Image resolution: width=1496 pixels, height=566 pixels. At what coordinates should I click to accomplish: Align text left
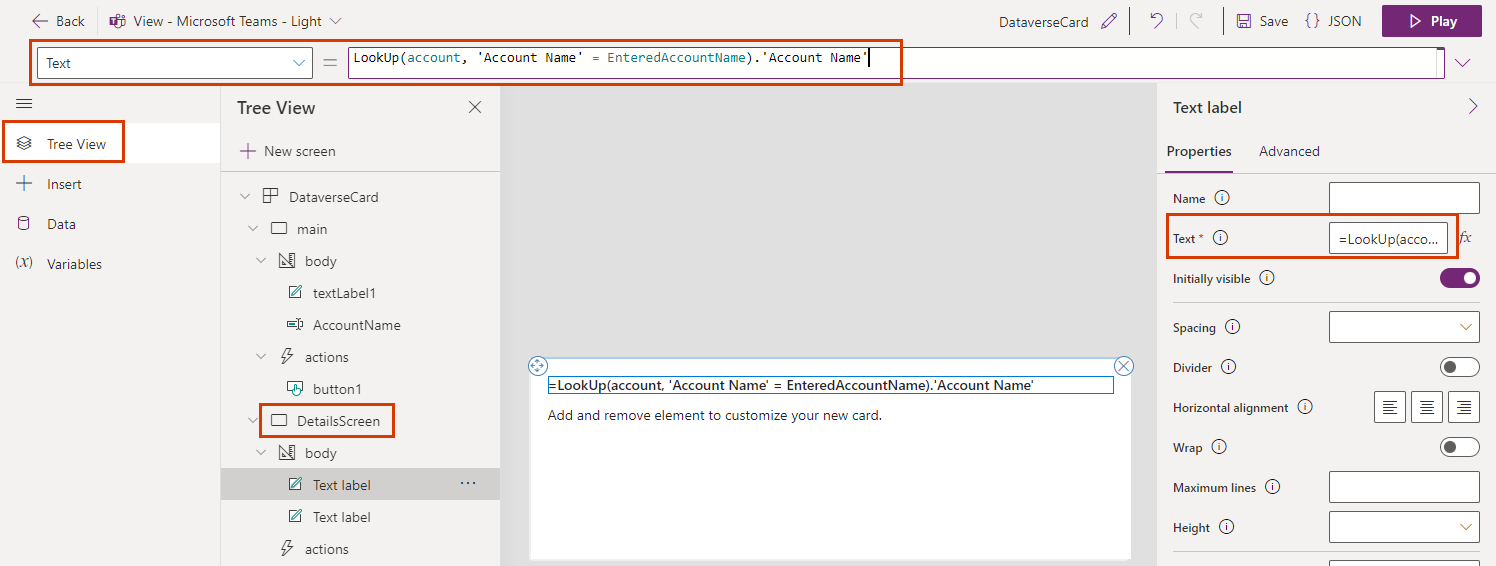(1389, 407)
